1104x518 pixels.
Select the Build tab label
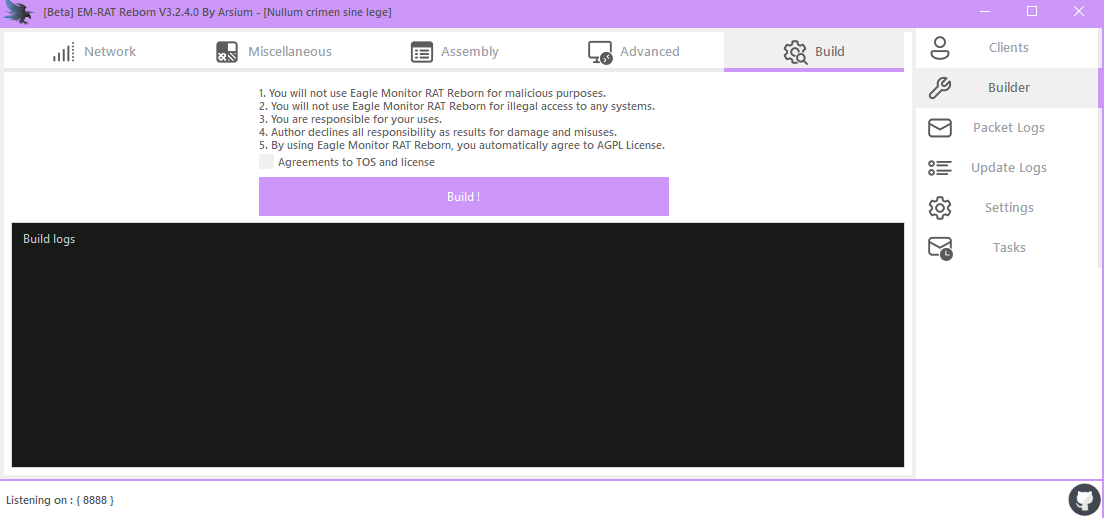pyautogui.click(x=829, y=52)
